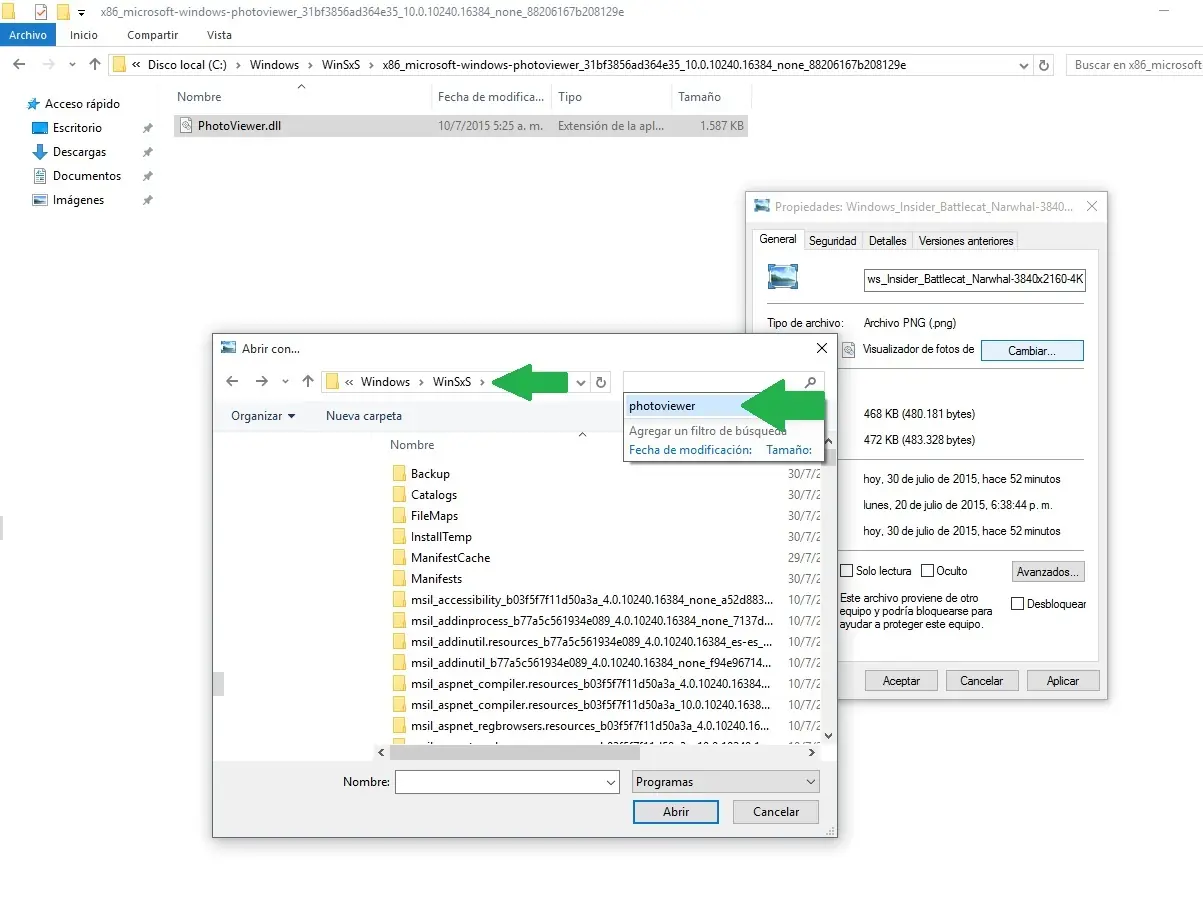The height and width of the screenshot is (916, 1203).
Task: Click the Documentos pin icon
Action: pyautogui.click(x=147, y=176)
